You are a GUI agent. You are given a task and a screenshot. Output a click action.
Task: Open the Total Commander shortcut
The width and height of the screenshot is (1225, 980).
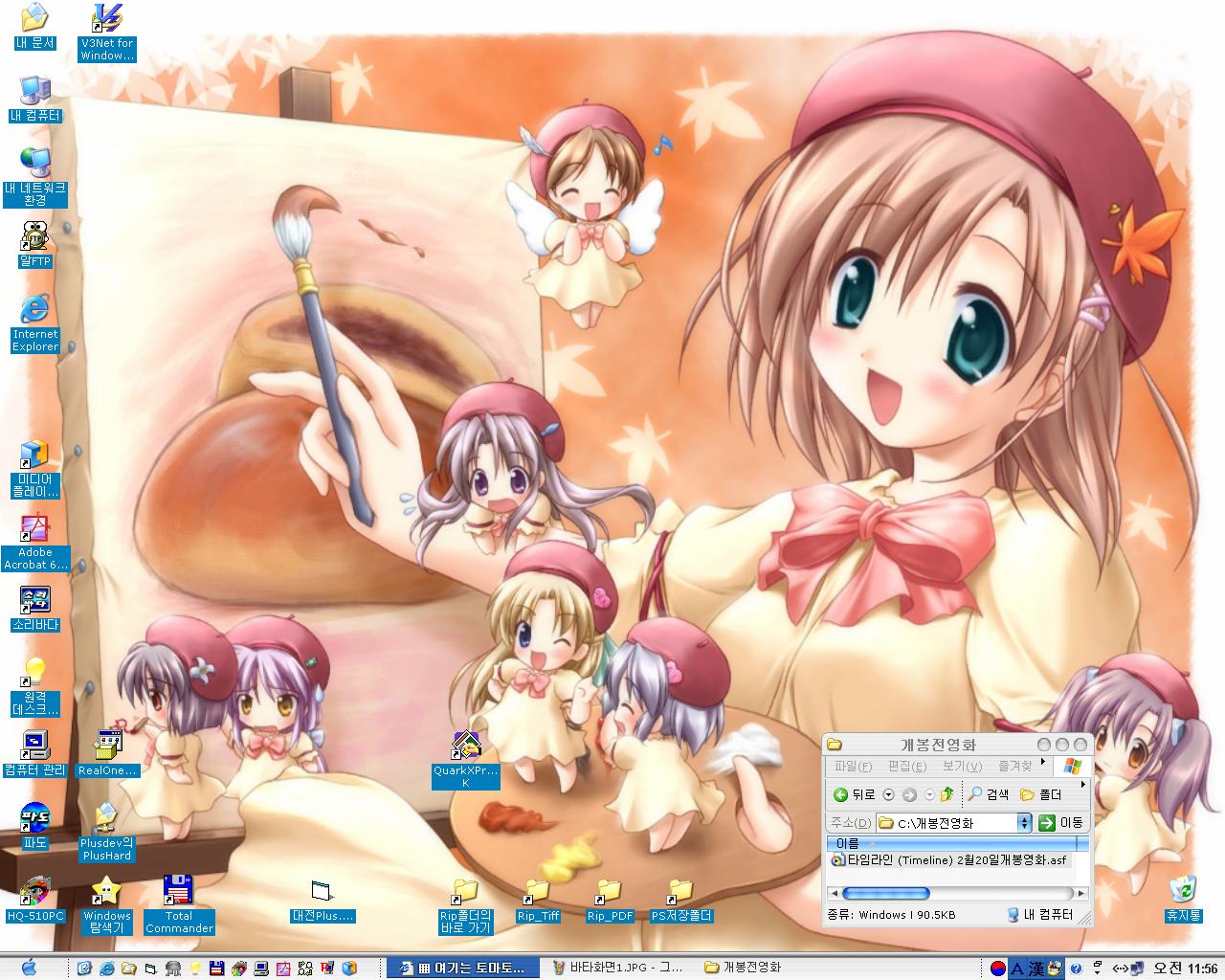[x=179, y=891]
